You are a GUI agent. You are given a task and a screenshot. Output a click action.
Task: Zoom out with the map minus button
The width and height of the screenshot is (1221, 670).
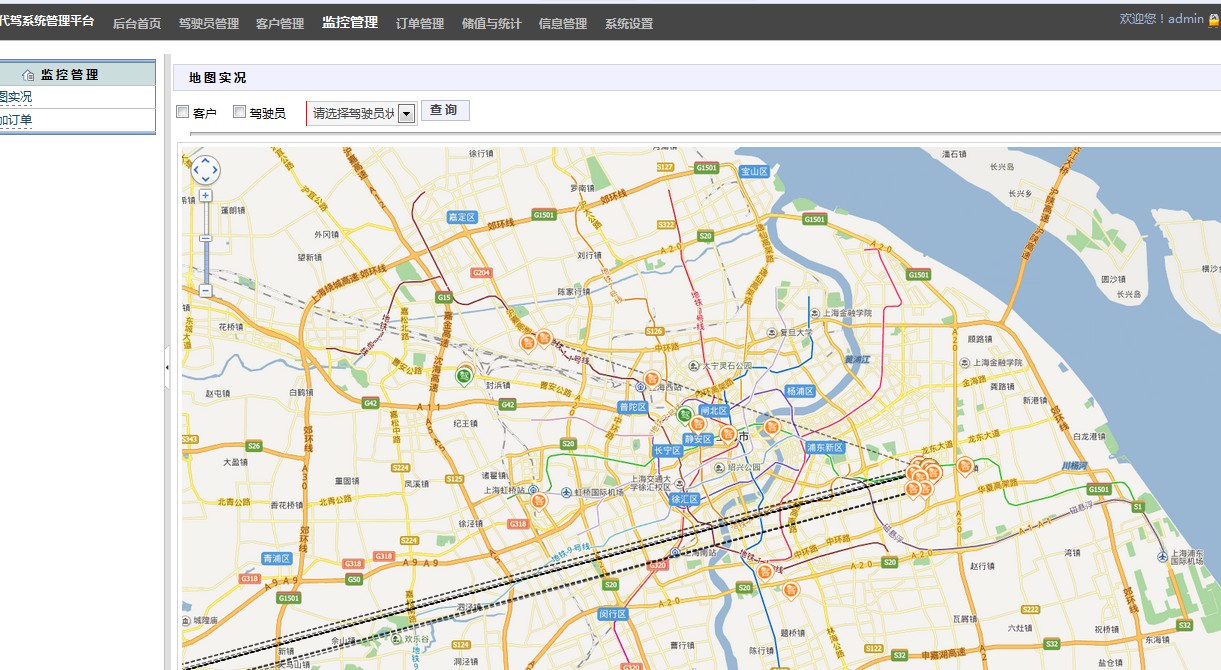[x=205, y=290]
